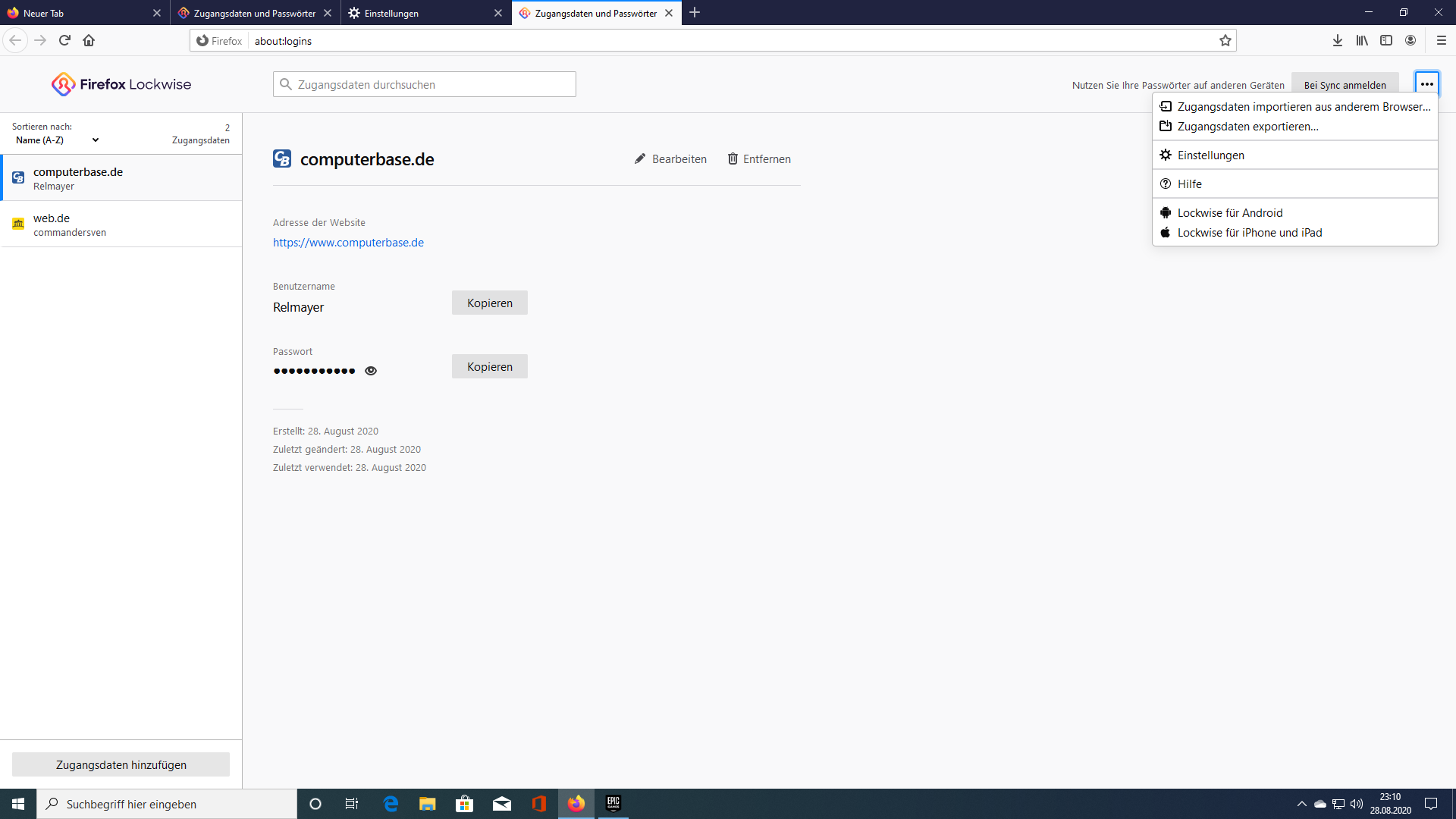Open the Firefox account icon
This screenshot has height=819, width=1456.
1410,41
